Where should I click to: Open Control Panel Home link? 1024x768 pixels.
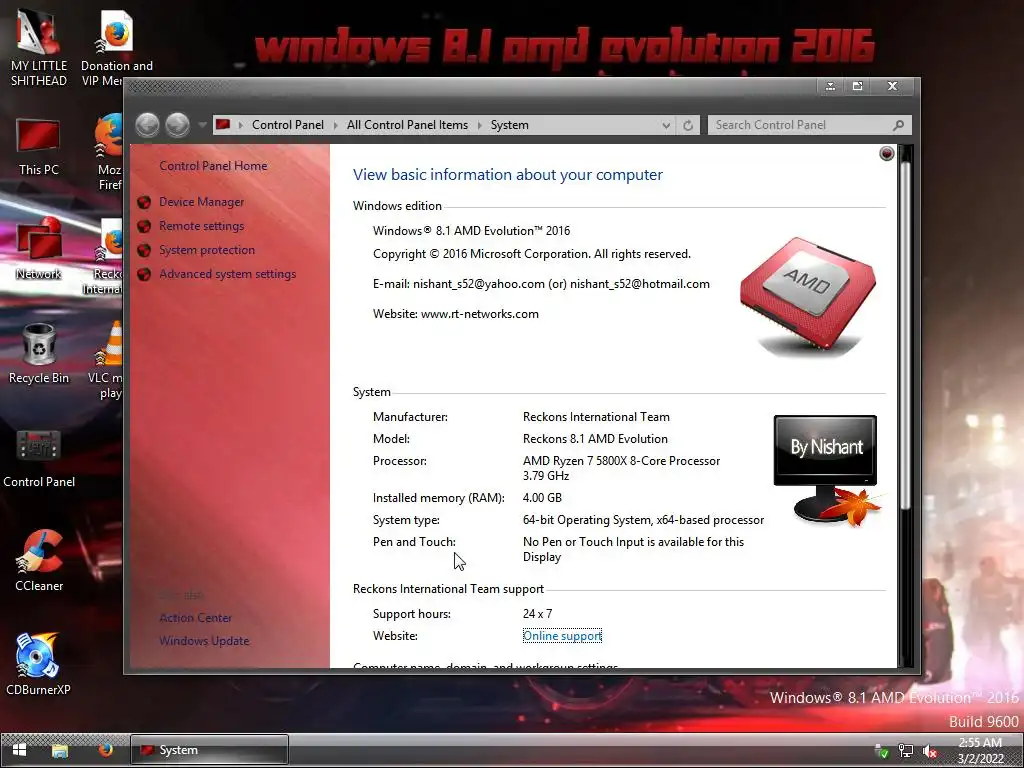click(x=213, y=166)
